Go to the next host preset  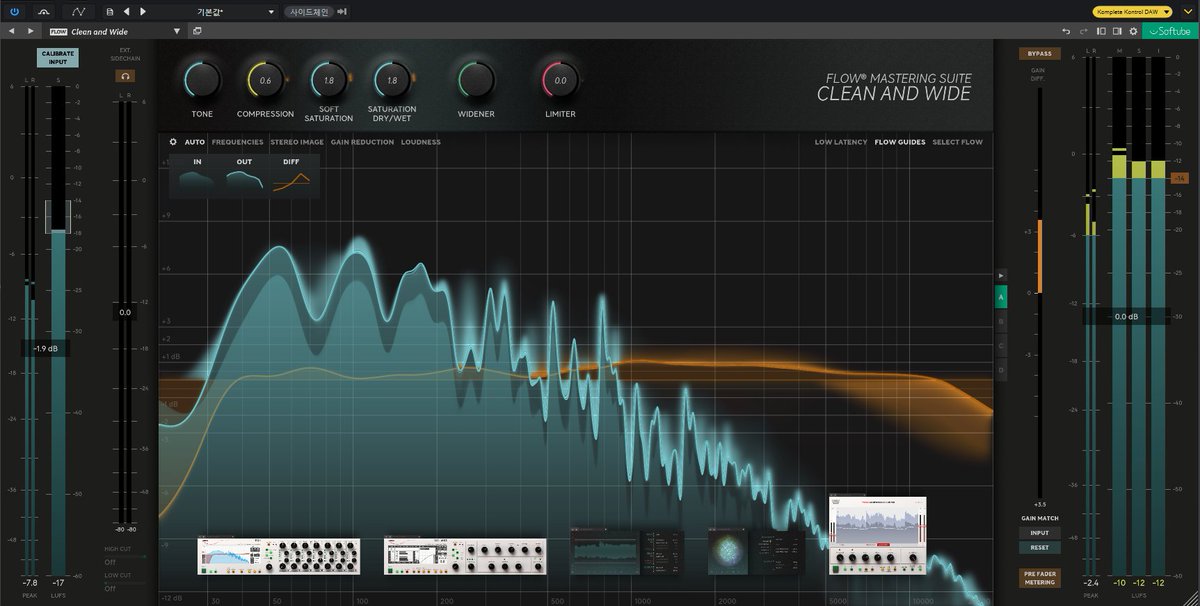pyautogui.click(x=143, y=12)
